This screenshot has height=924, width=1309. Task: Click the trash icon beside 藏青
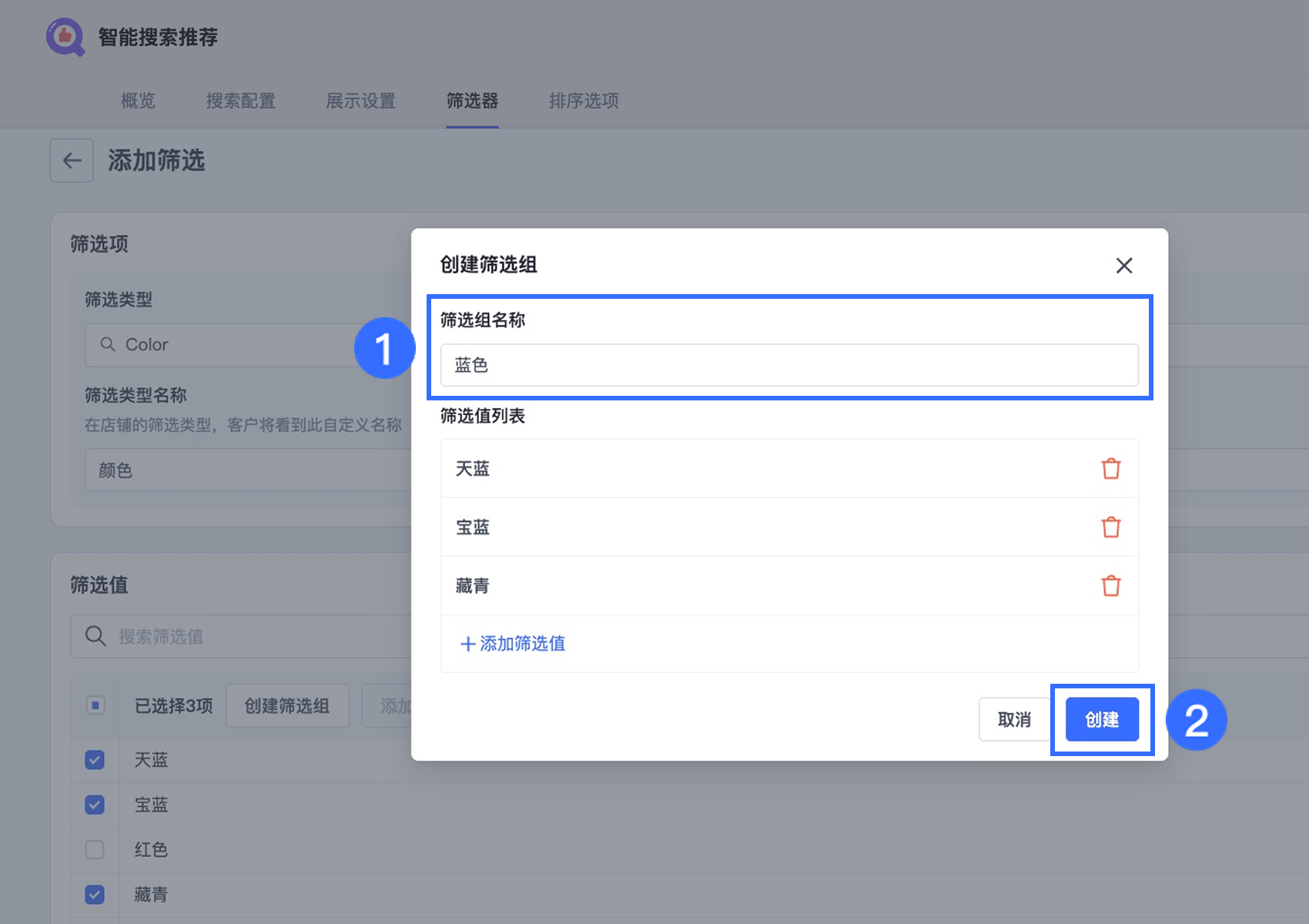(x=1110, y=586)
